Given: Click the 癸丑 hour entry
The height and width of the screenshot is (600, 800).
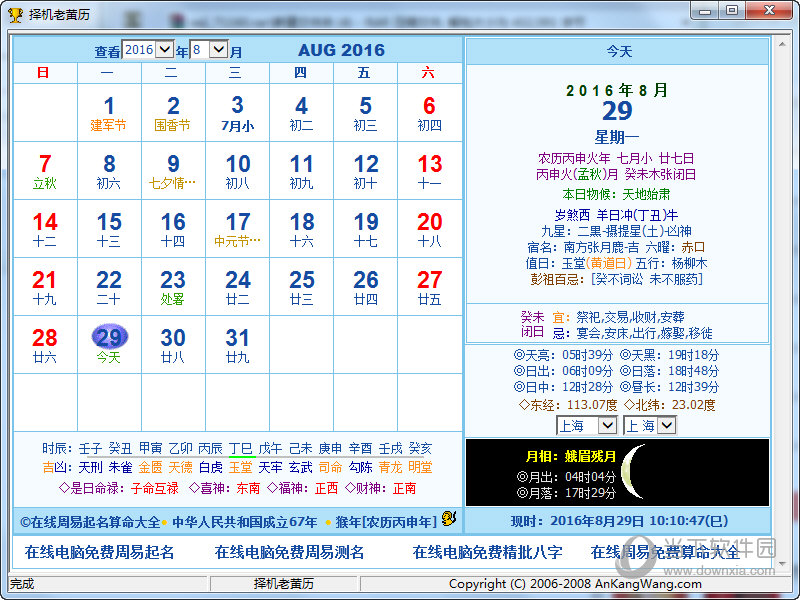Looking at the screenshot, I should point(120,448).
